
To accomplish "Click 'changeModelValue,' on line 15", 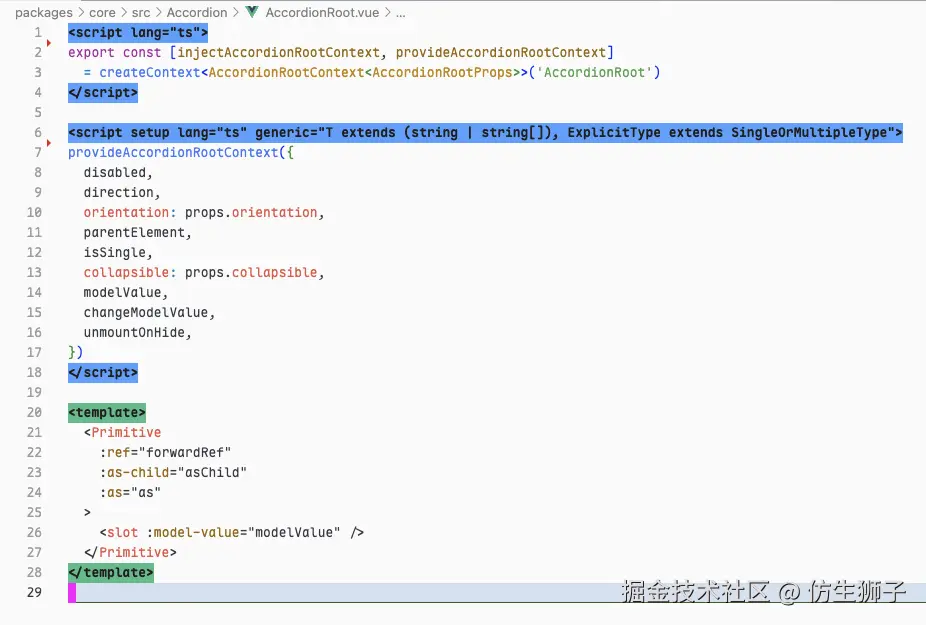I will click(149, 312).
